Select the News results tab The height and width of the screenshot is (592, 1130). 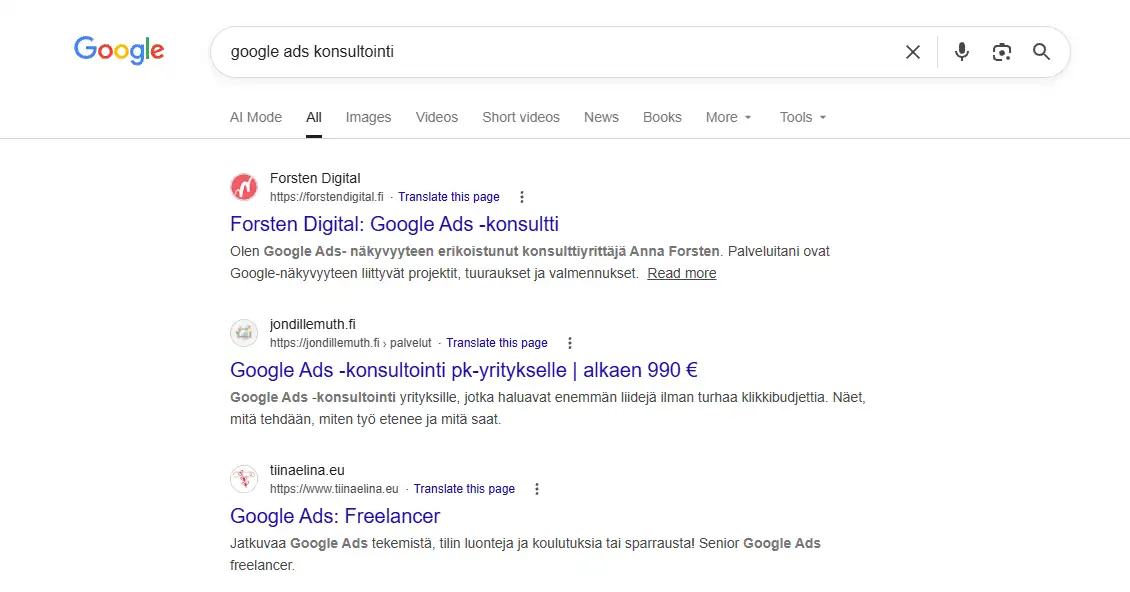[x=601, y=117]
